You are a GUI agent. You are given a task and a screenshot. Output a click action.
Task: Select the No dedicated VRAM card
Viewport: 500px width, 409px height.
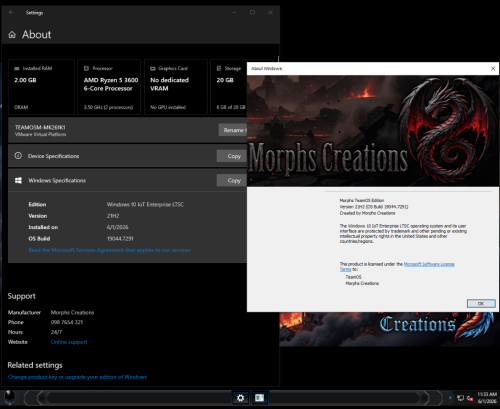176,87
